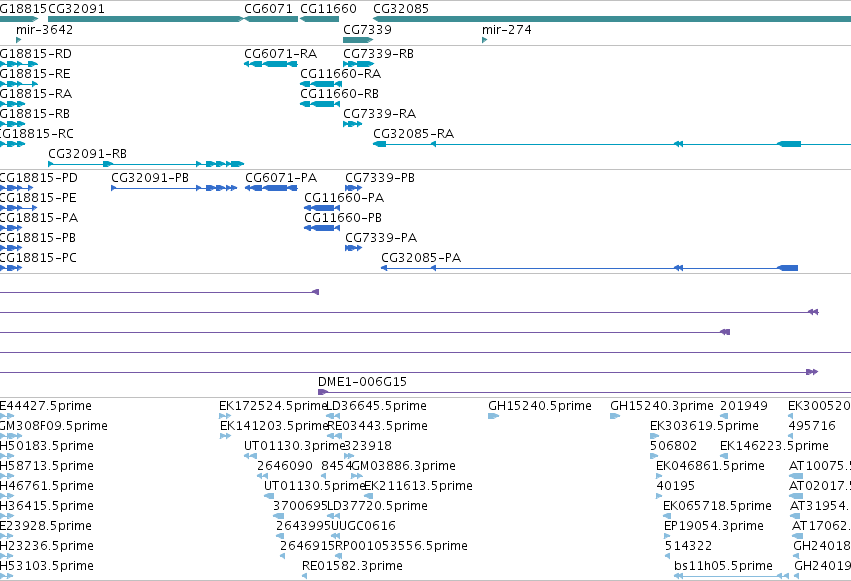Click transcript label CG7339-RA
The image size is (851, 581).
[x=379, y=114]
